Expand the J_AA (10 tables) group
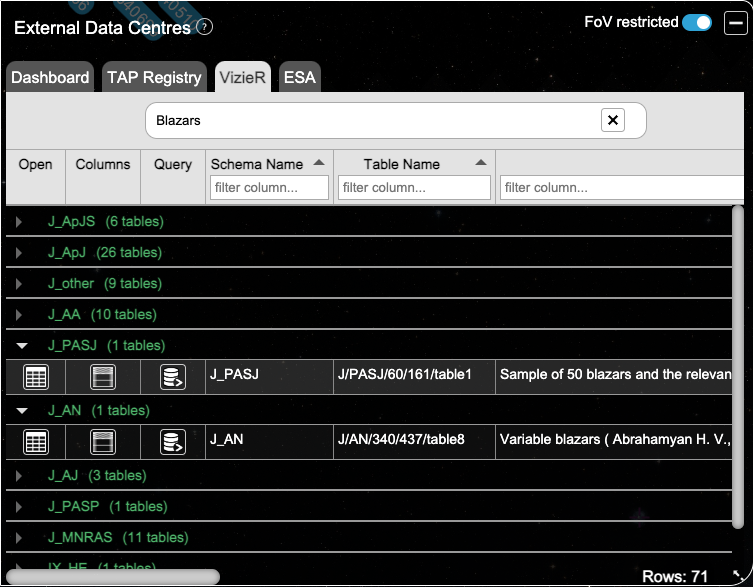The image size is (753, 587). tap(18, 315)
